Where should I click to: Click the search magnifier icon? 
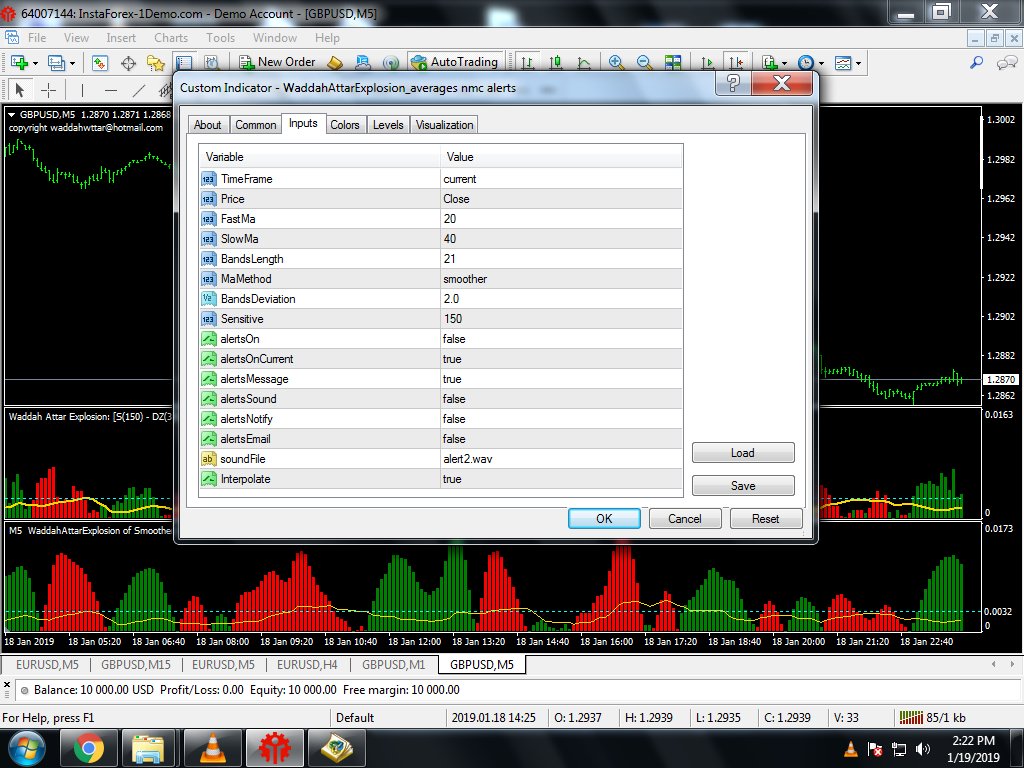tap(976, 63)
